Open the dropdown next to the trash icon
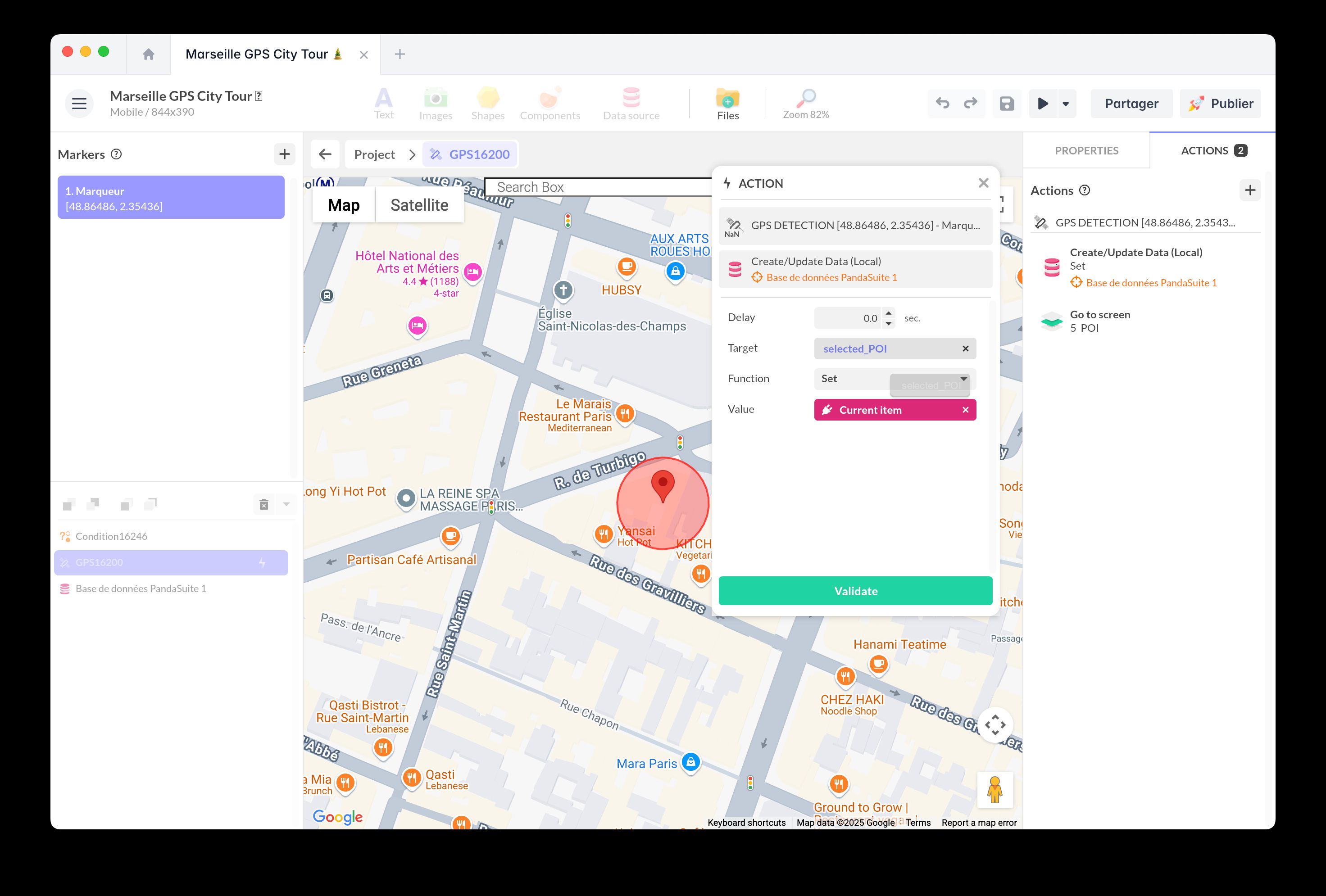 tap(286, 504)
